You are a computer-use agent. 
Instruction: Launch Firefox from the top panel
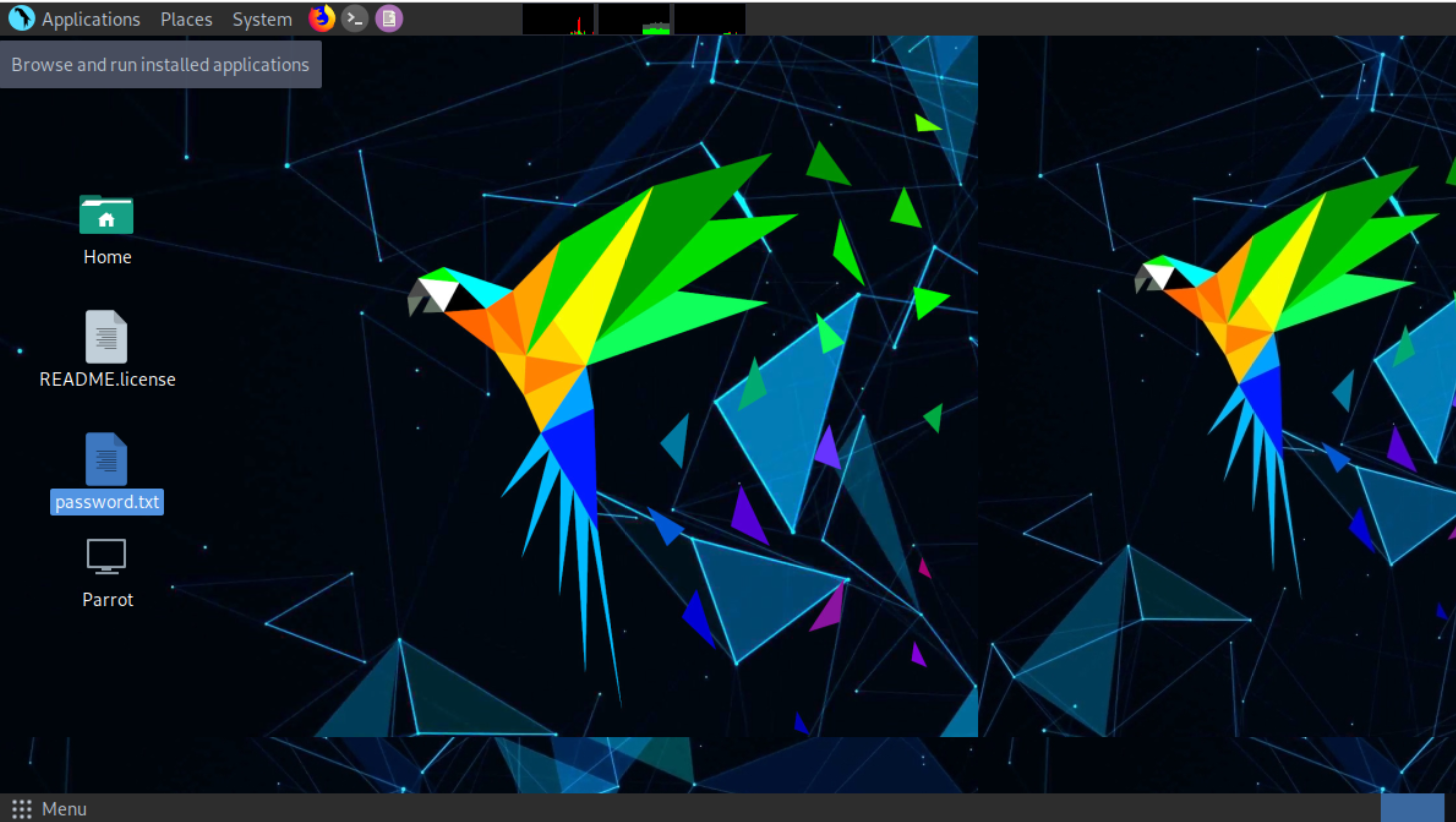321,18
